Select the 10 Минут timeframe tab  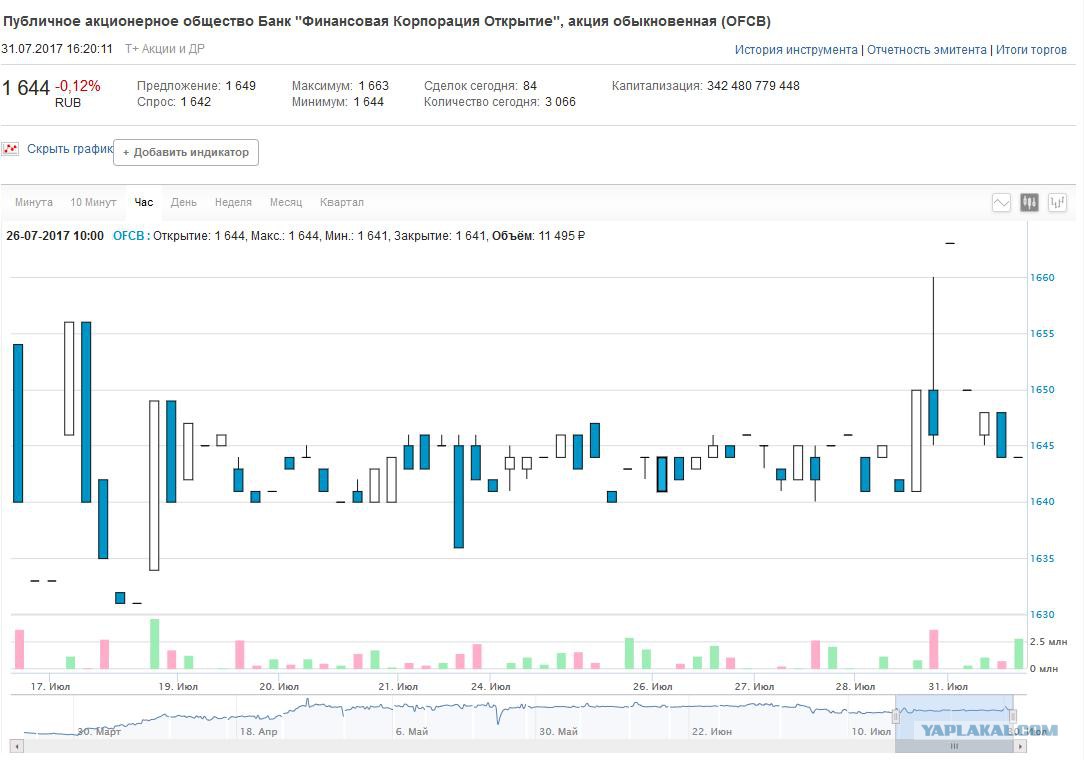(93, 202)
